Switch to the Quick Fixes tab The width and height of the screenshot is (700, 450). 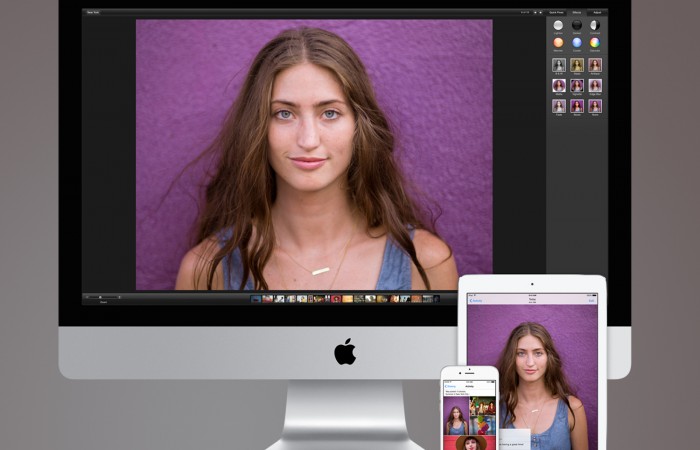(x=556, y=12)
